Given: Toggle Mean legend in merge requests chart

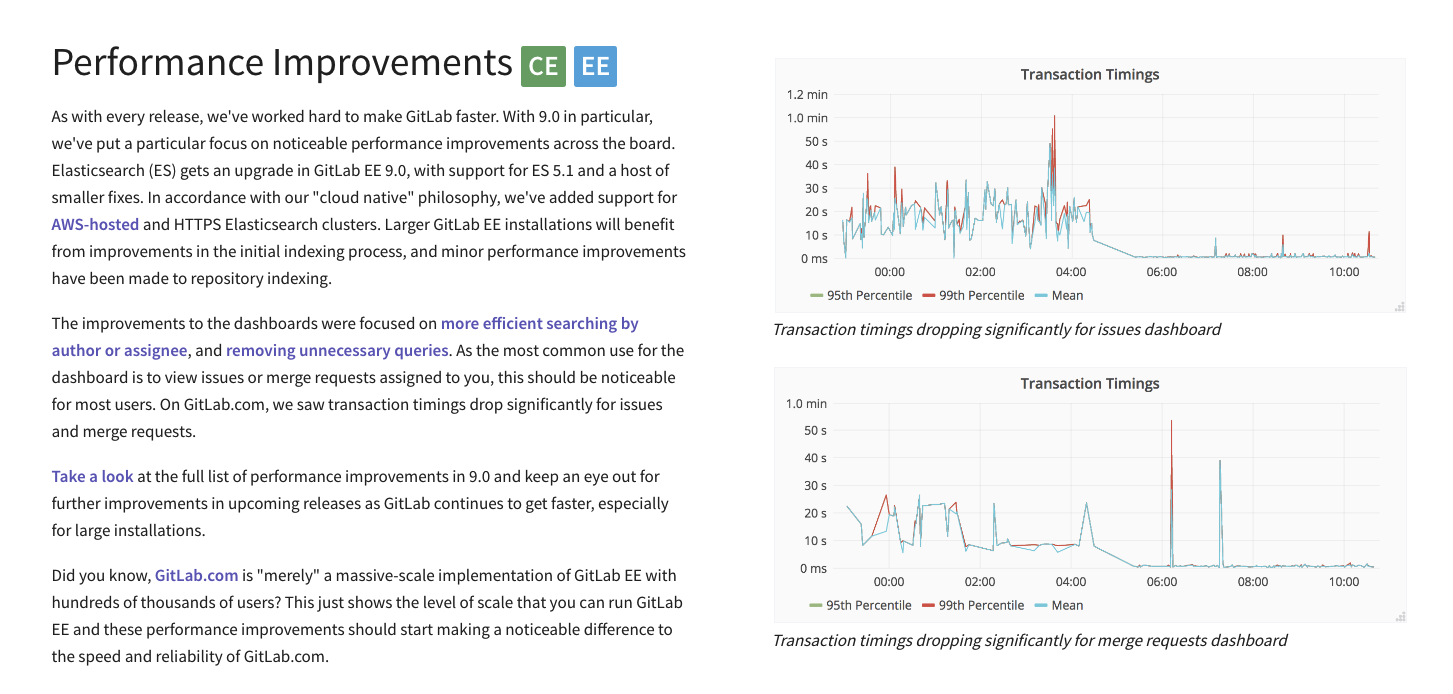Looking at the screenshot, I should click(1059, 605).
